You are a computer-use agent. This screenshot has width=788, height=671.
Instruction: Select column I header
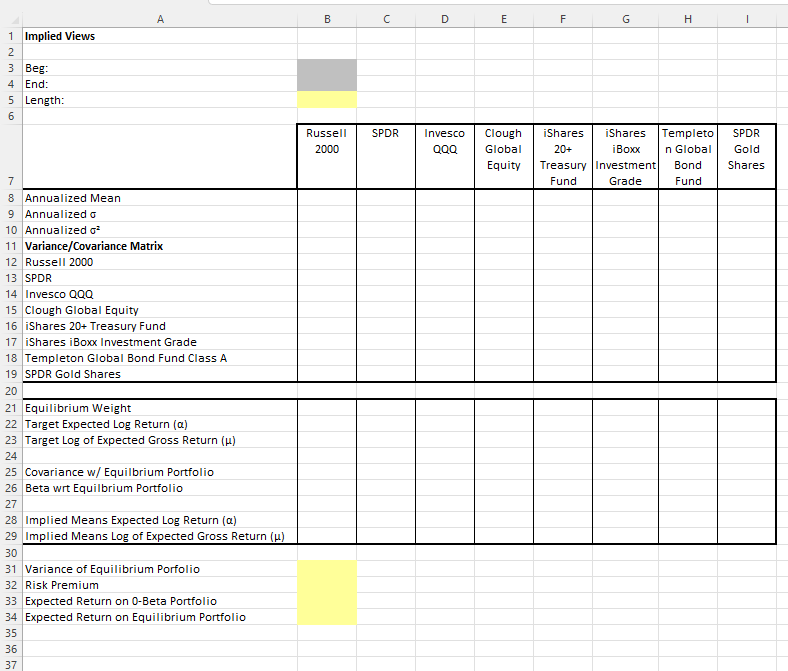pyautogui.click(x=747, y=19)
